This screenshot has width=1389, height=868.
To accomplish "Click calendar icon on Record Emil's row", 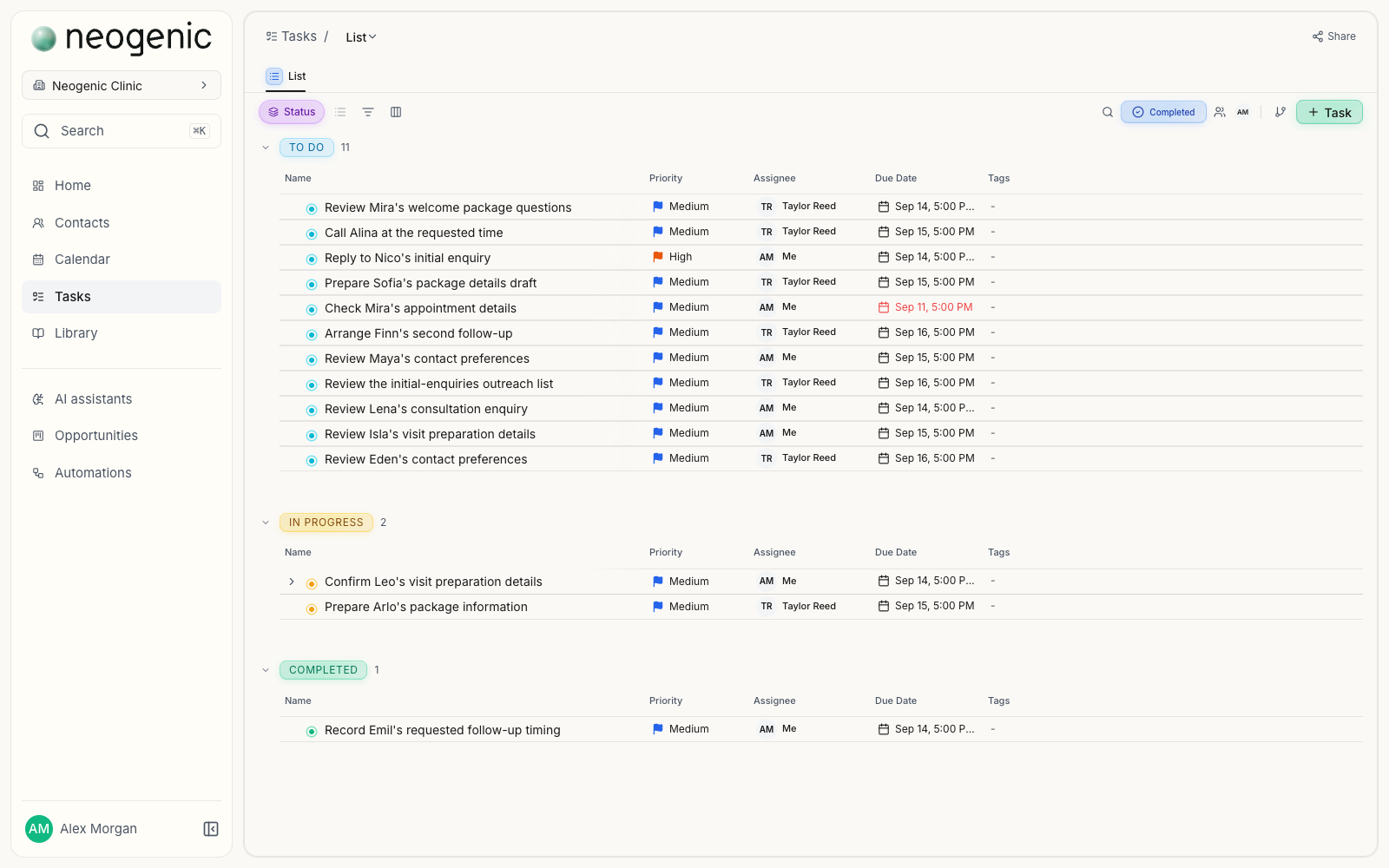I will tap(884, 729).
